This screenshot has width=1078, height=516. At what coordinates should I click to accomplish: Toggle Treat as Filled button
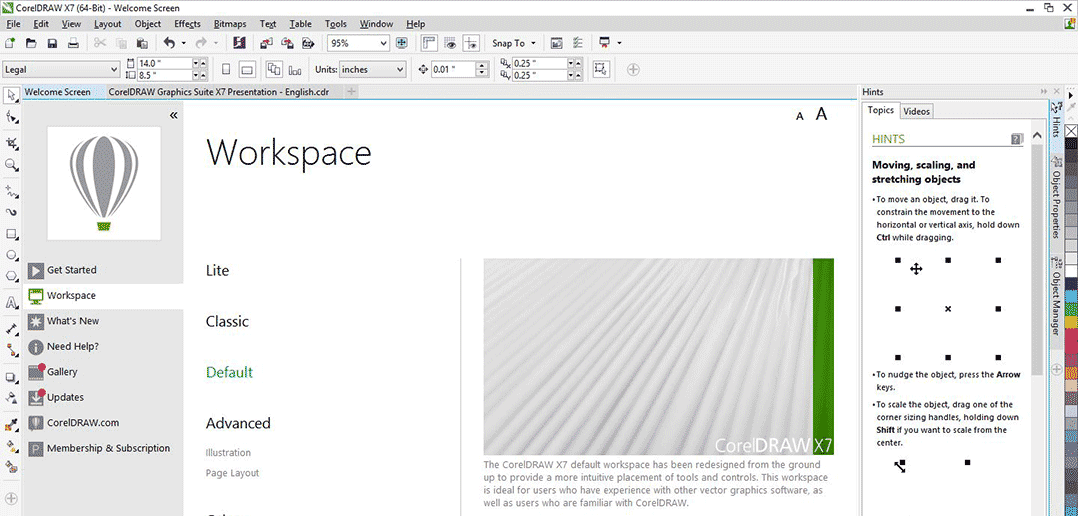pos(601,69)
